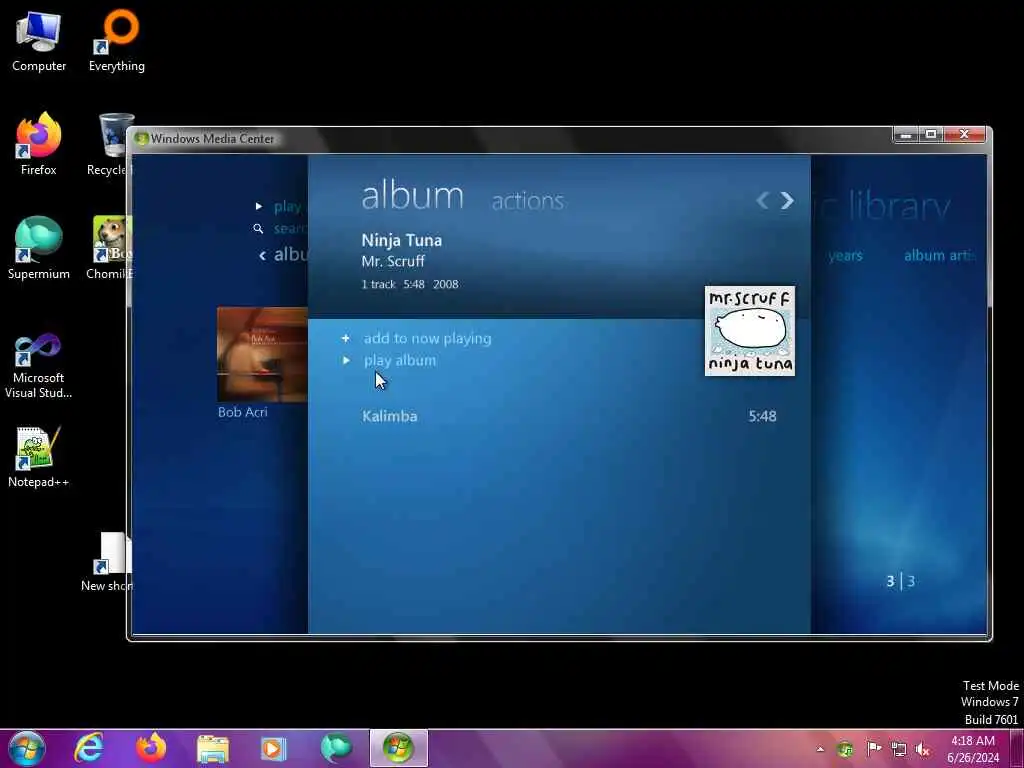The width and height of the screenshot is (1024, 768).
Task: Go to next album with right chevron
Action: pos(787,200)
